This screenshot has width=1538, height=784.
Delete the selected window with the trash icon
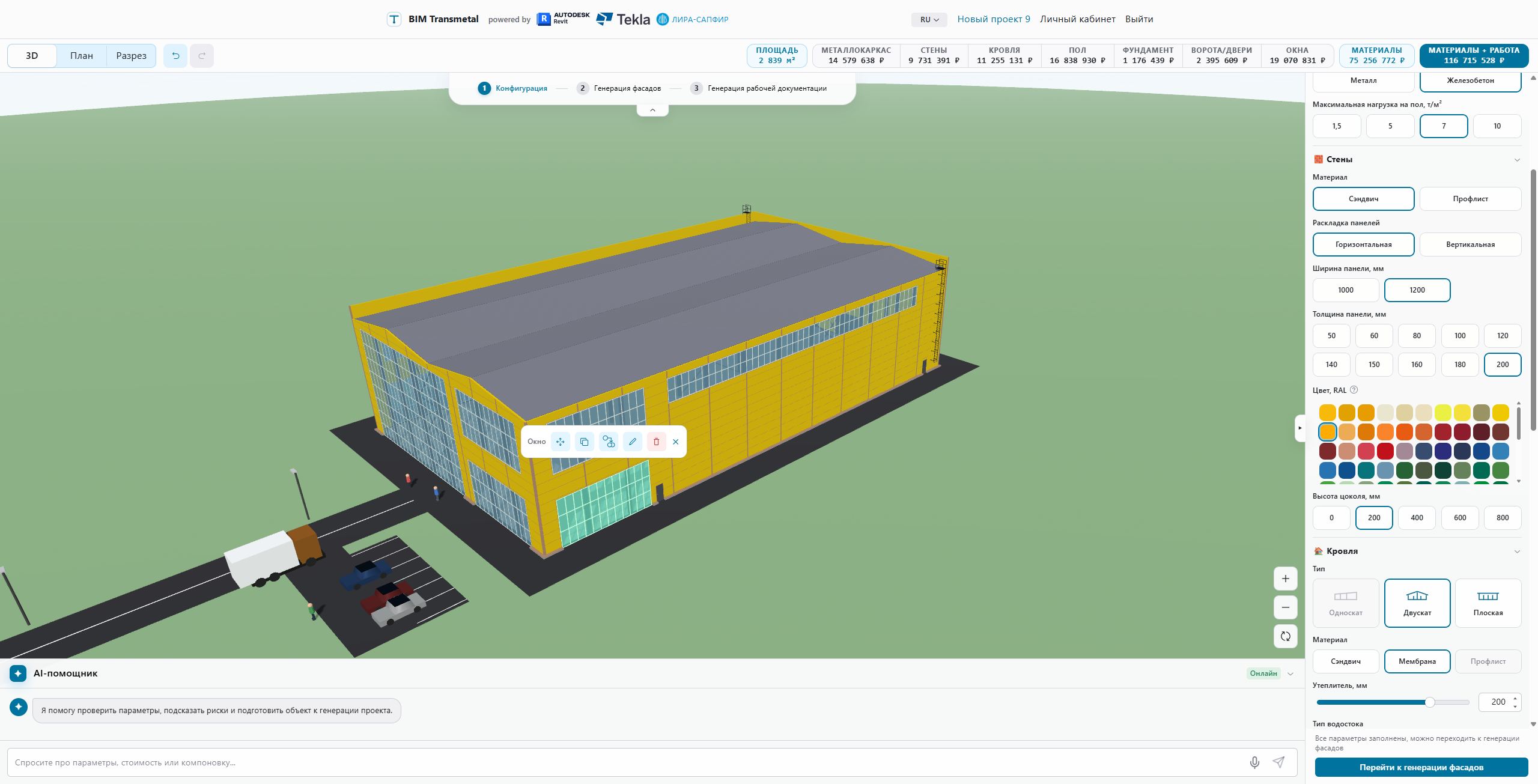click(656, 442)
